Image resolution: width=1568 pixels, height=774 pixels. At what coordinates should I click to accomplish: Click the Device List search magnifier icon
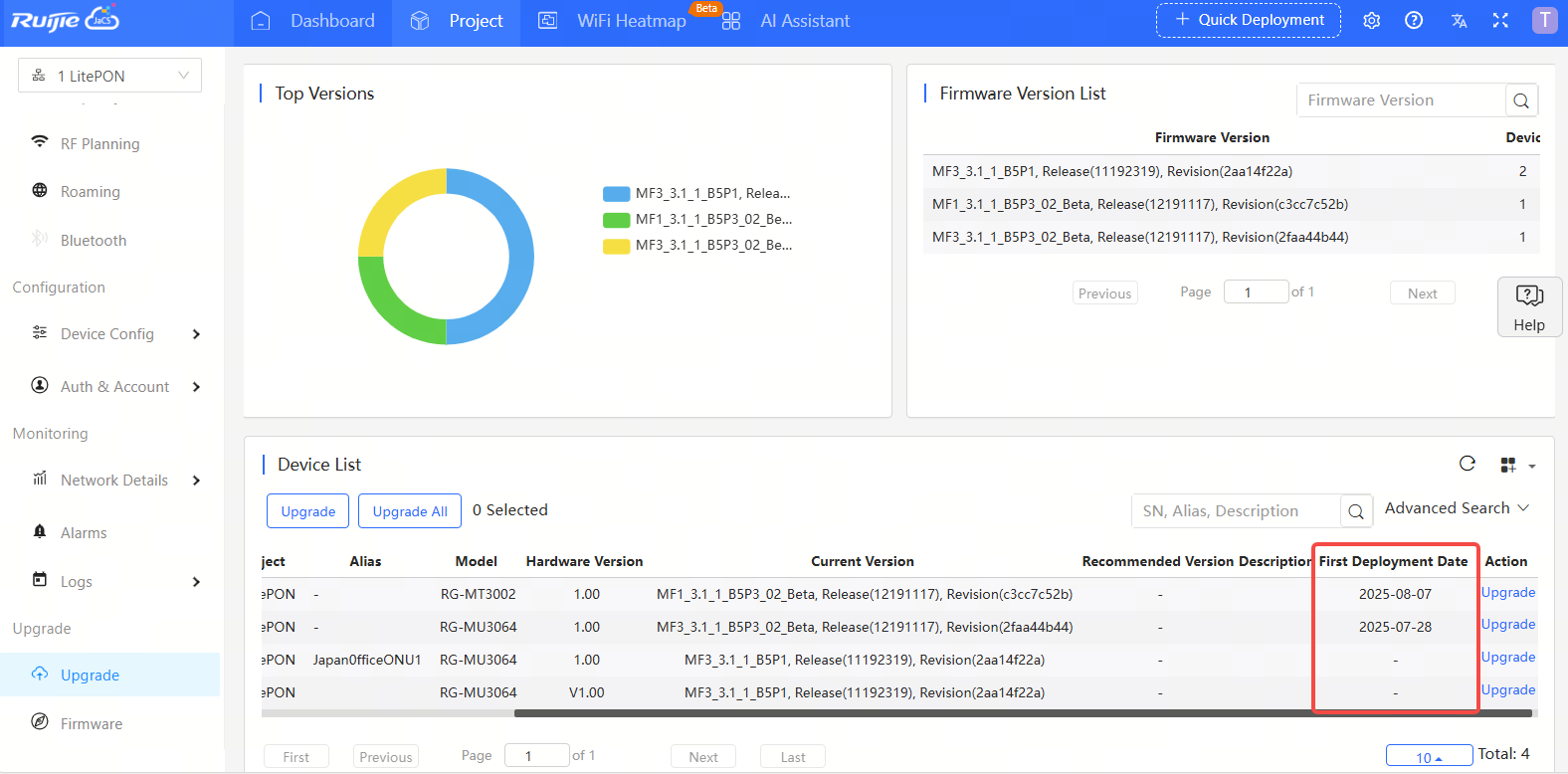click(1355, 511)
